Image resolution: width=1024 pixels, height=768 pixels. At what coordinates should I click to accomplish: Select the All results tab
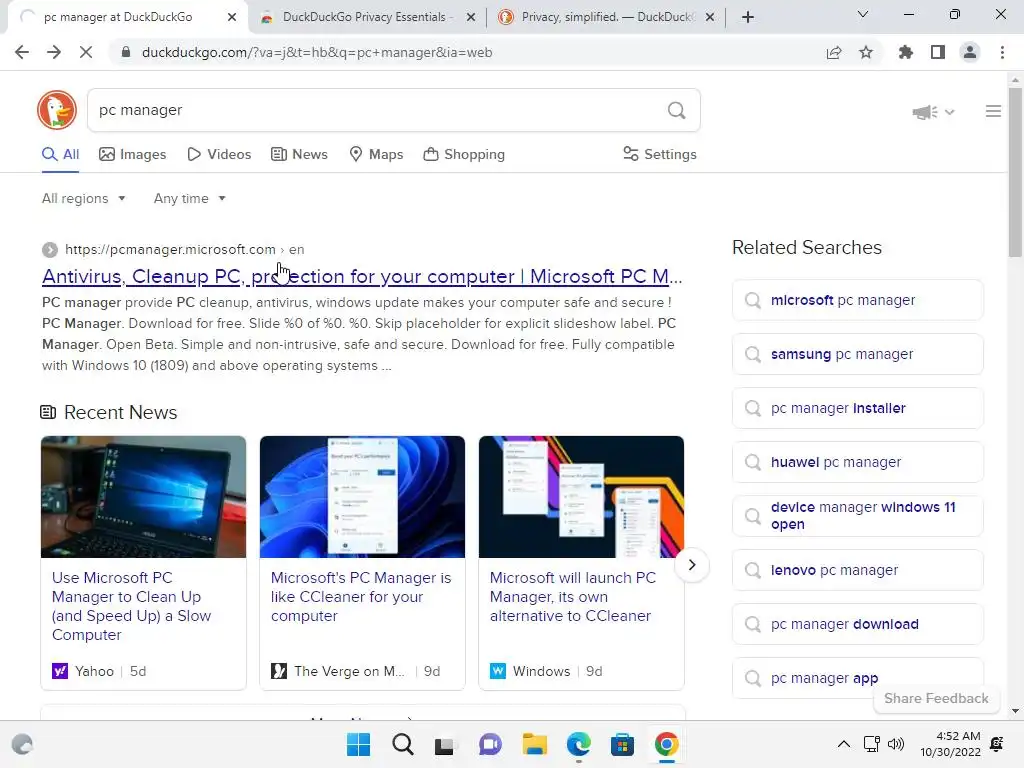tap(60, 155)
